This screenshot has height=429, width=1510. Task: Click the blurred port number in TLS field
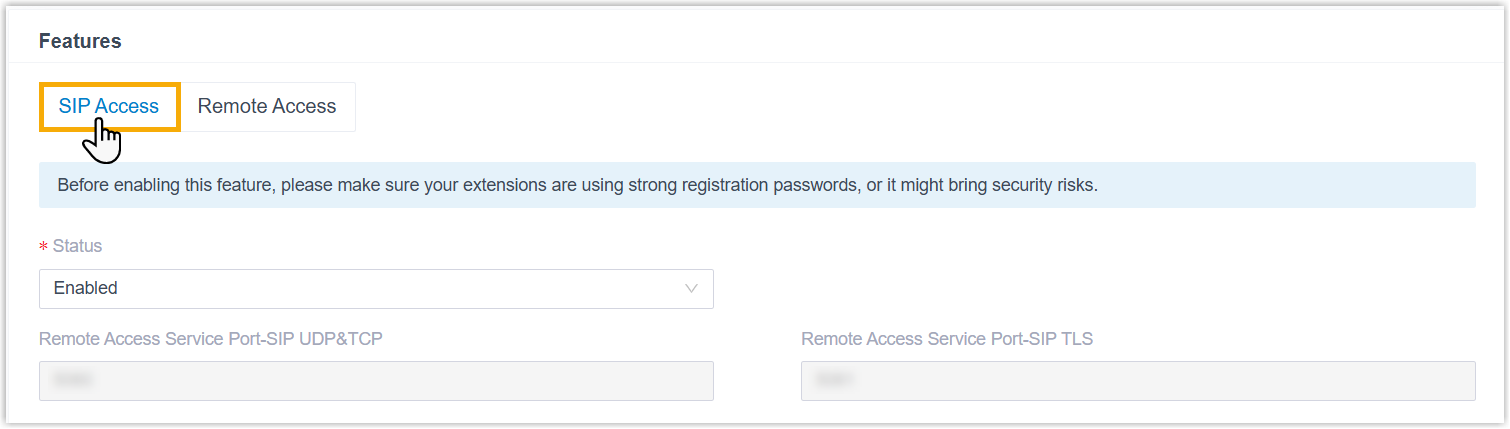pos(837,381)
